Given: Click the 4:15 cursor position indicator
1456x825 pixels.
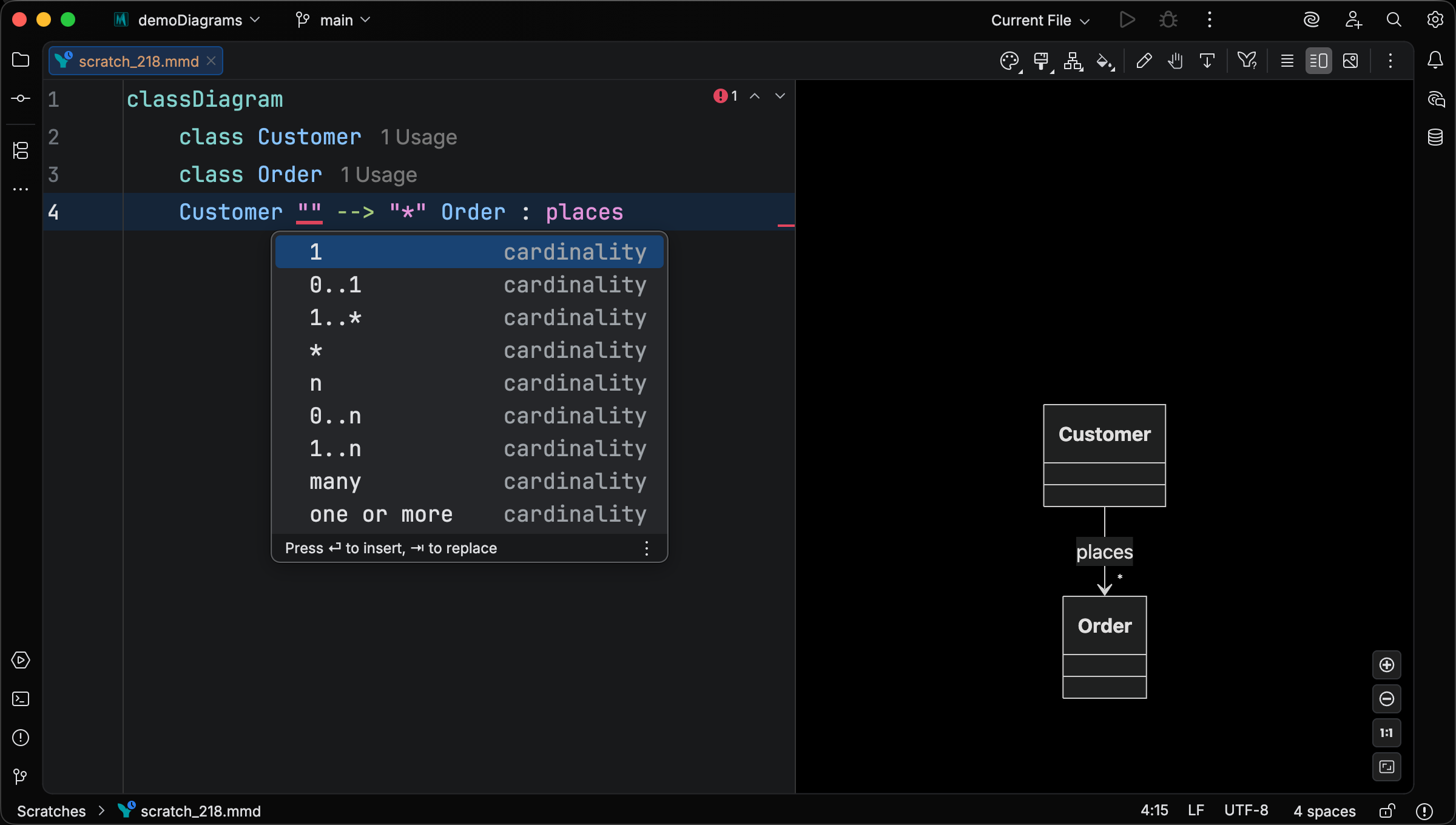Looking at the screenshot, I should pos(1154,811).
